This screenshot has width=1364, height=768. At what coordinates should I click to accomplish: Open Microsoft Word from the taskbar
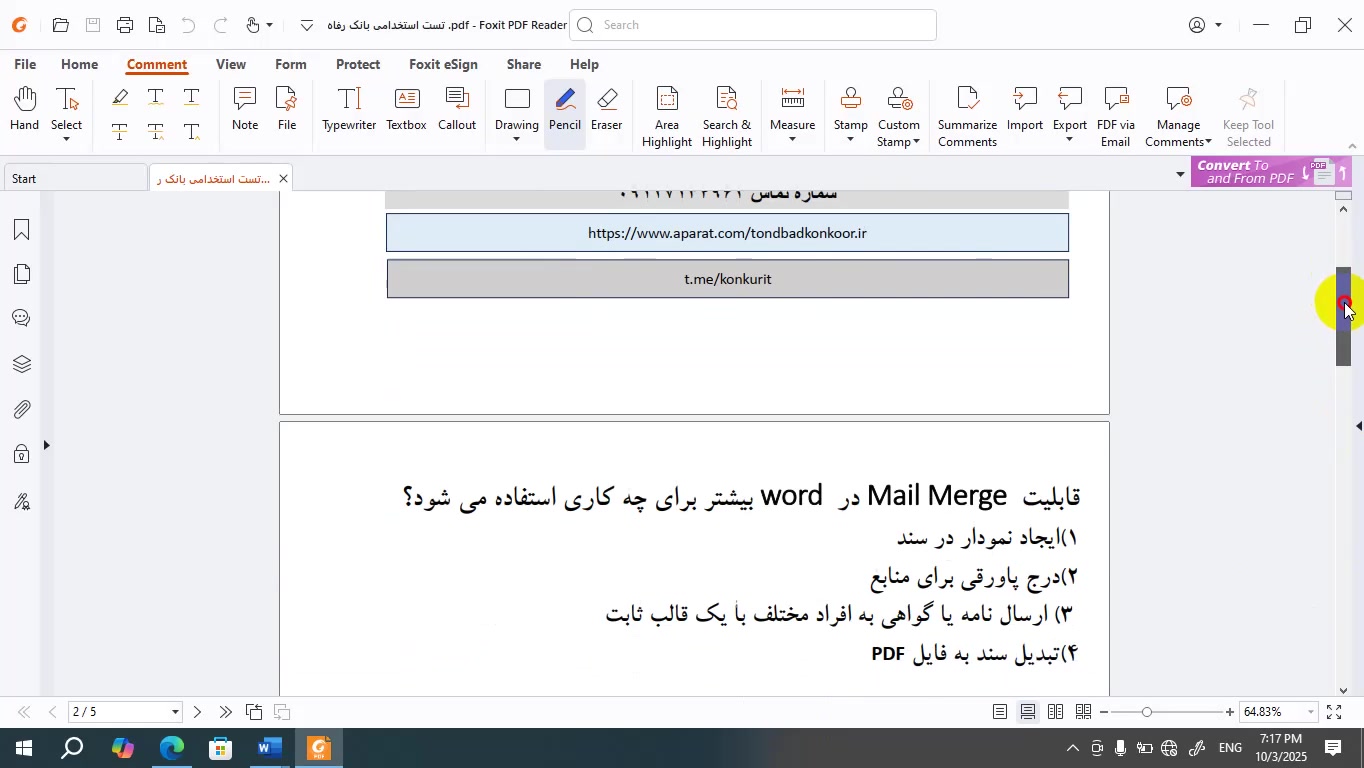[269, 748]
